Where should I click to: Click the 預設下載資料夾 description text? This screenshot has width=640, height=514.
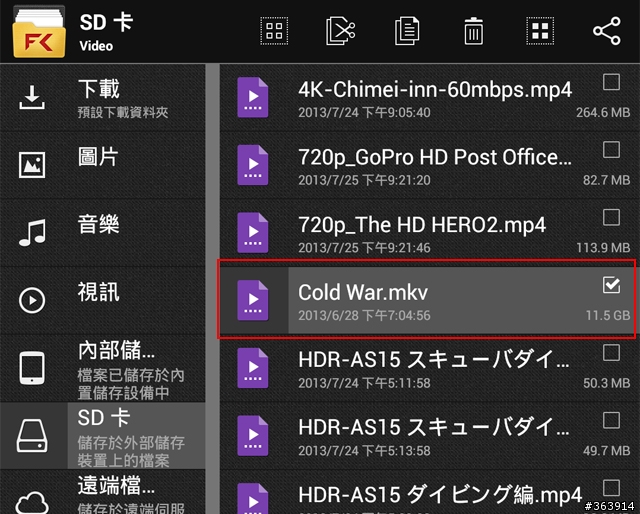point(123,112)
